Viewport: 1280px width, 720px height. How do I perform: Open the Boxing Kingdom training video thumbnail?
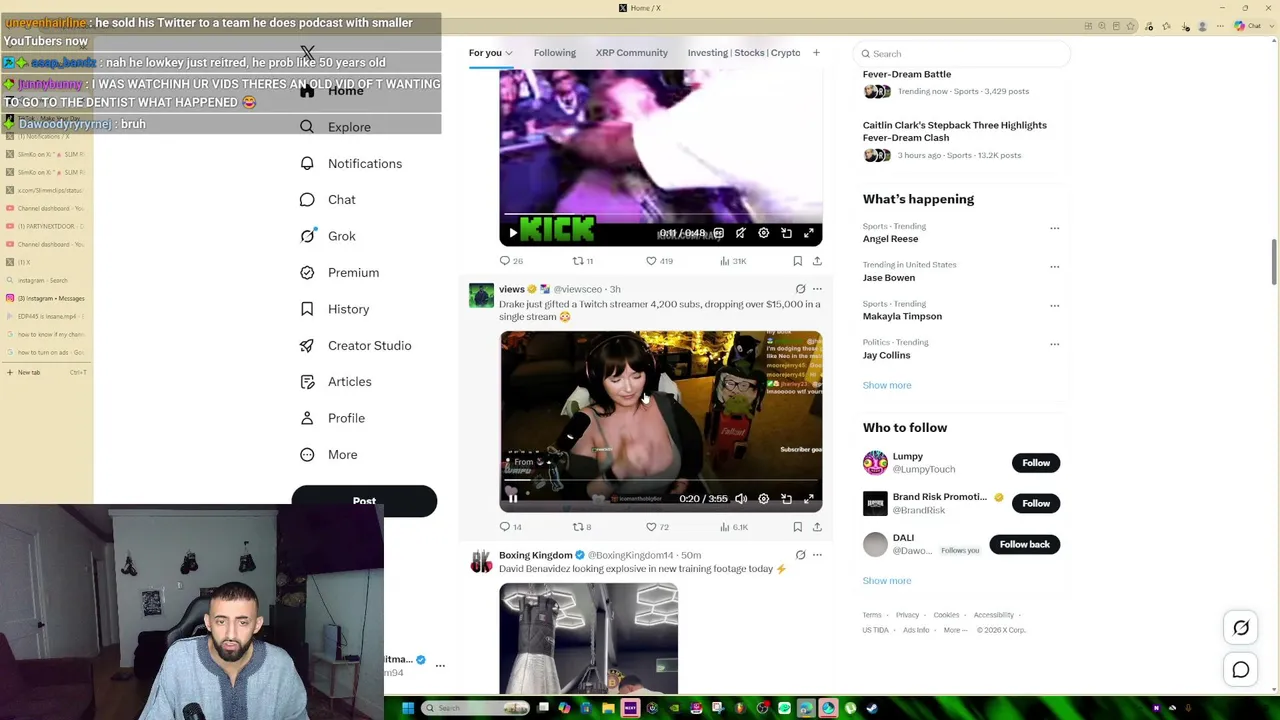pyautogui.click(x=589, y=638)
